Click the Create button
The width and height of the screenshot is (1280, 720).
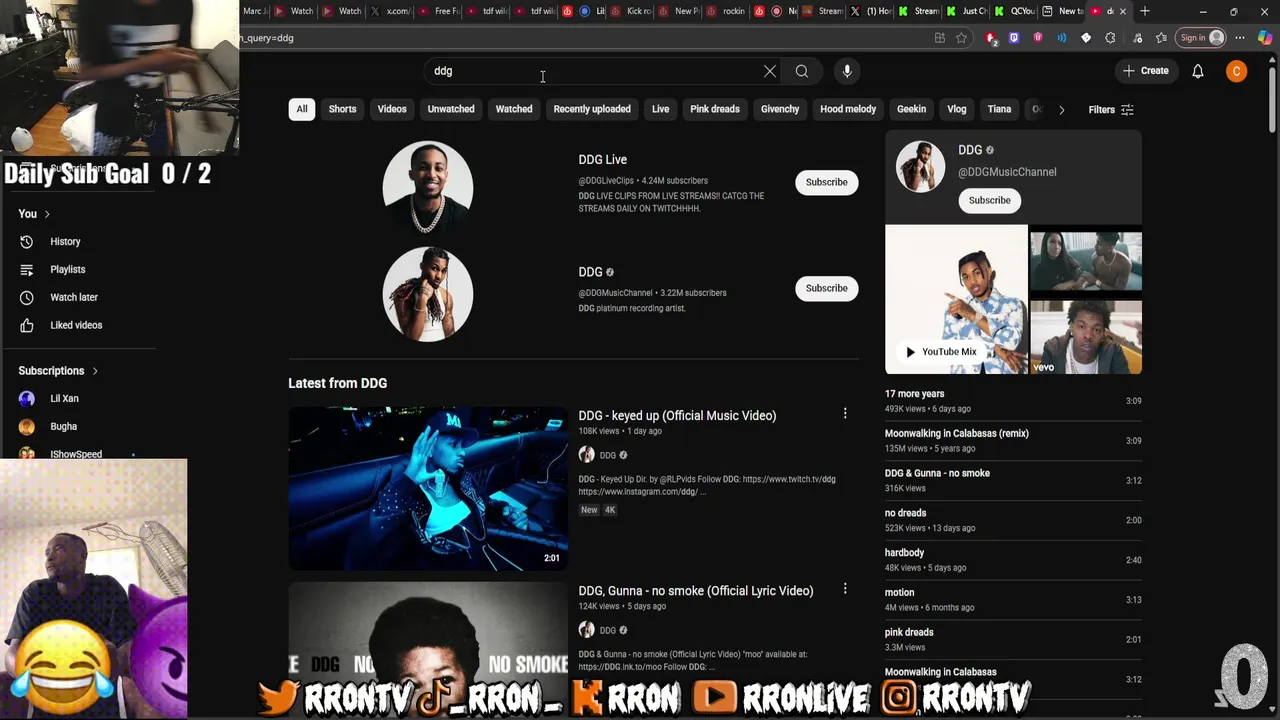tap(1145, 71)
